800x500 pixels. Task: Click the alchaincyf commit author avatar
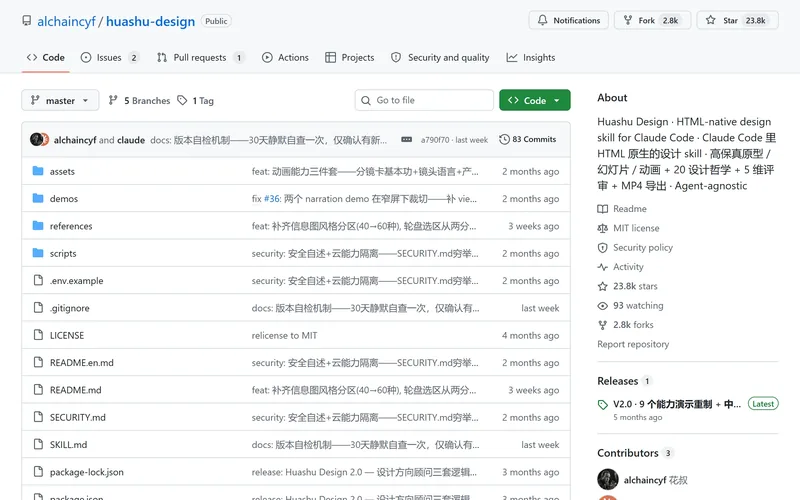tap(36, 139)
